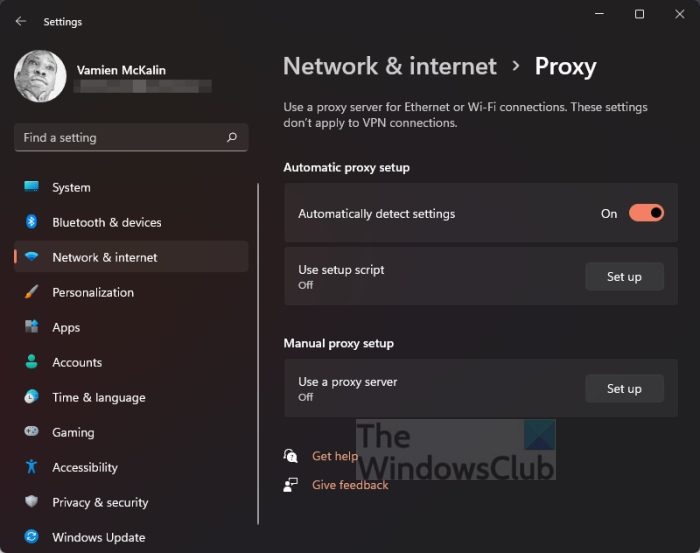
Task: Click the Accessibility figure icon
Action: pos(32,467)
